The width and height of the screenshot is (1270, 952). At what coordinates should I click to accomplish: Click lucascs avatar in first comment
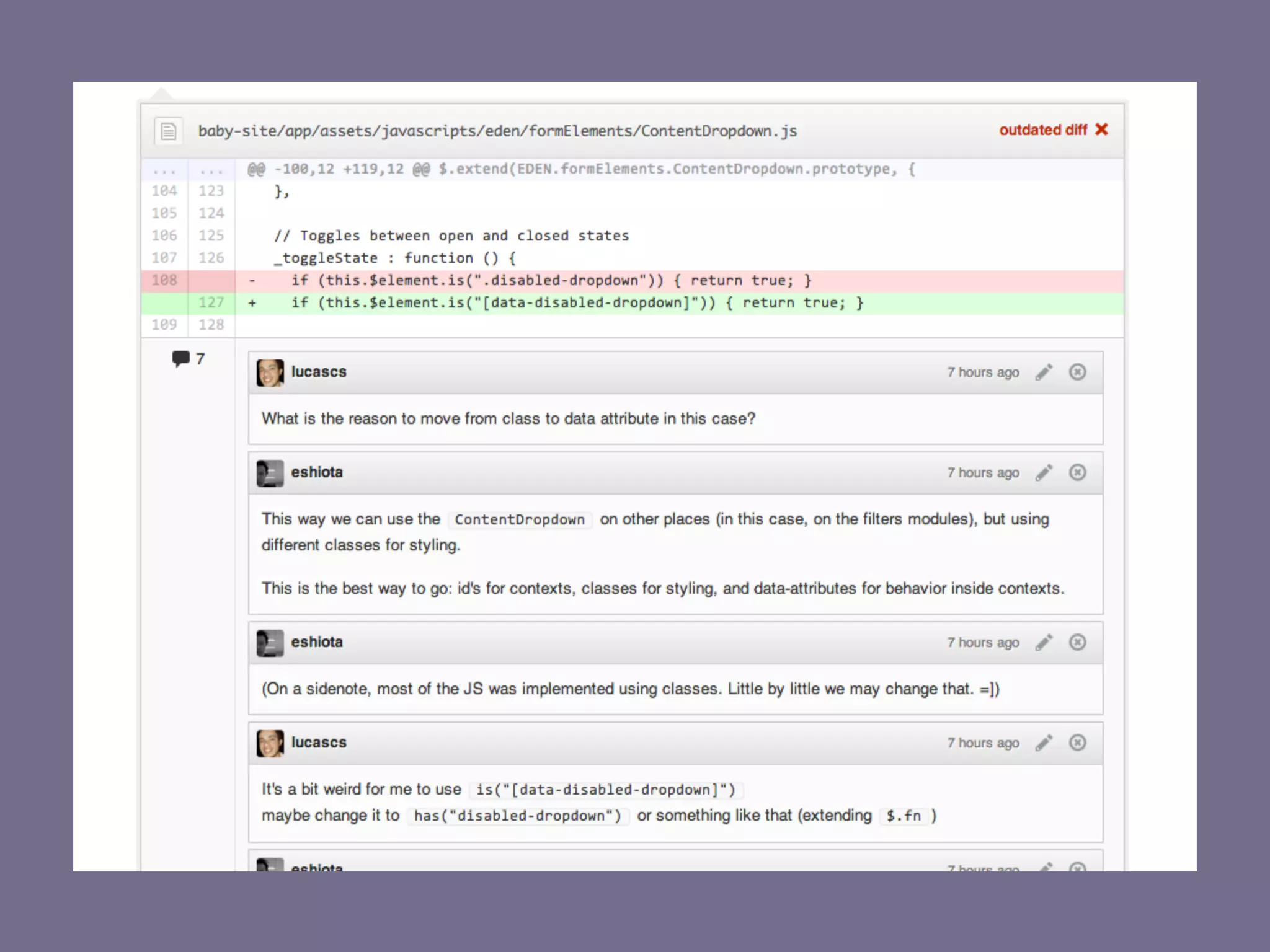pos(270,372)
